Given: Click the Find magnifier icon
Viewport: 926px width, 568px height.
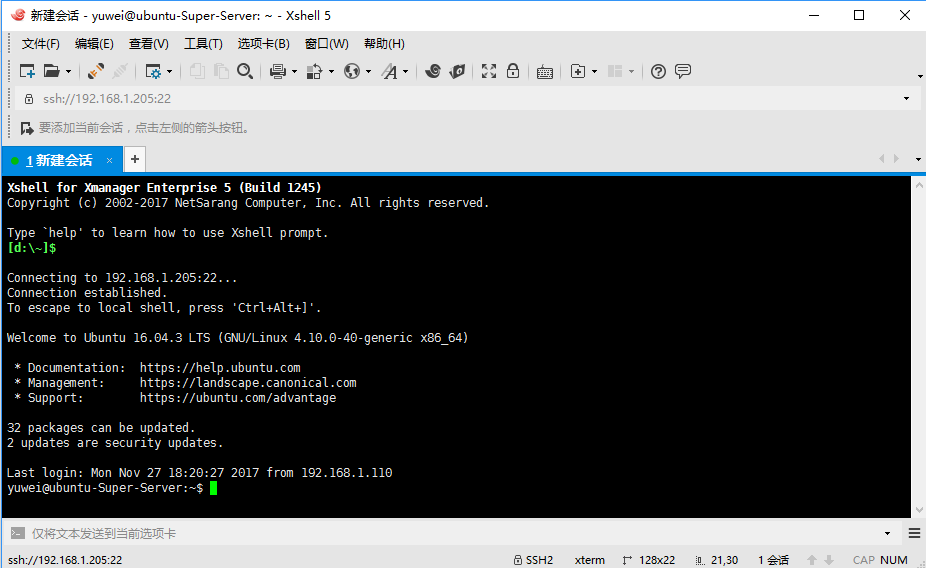Looking at the screenshot, I should click(245, 71).
